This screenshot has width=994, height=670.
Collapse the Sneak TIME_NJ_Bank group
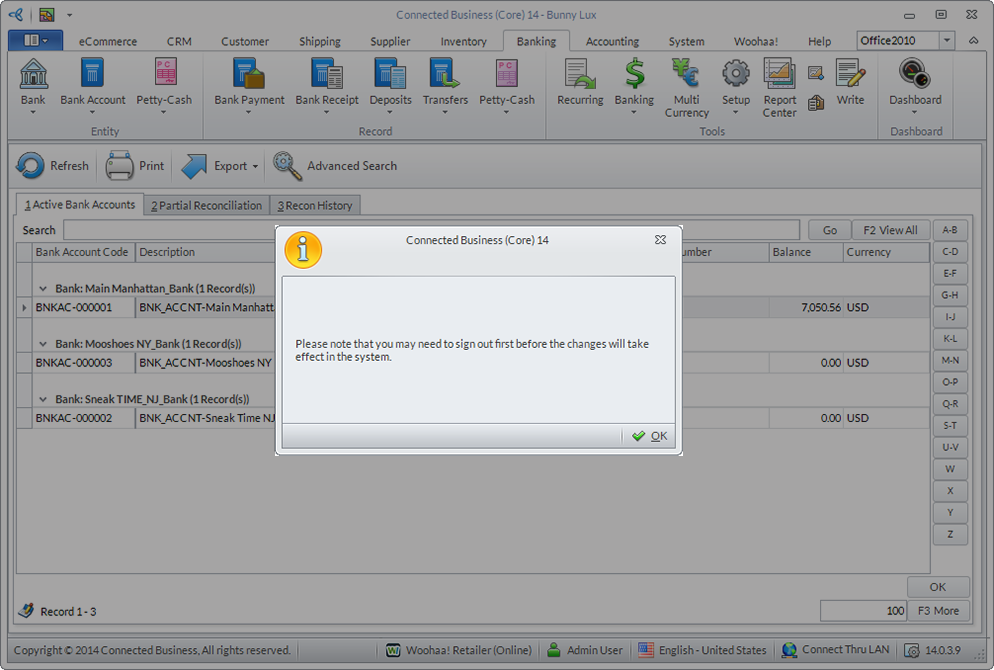tap(42, 399)
